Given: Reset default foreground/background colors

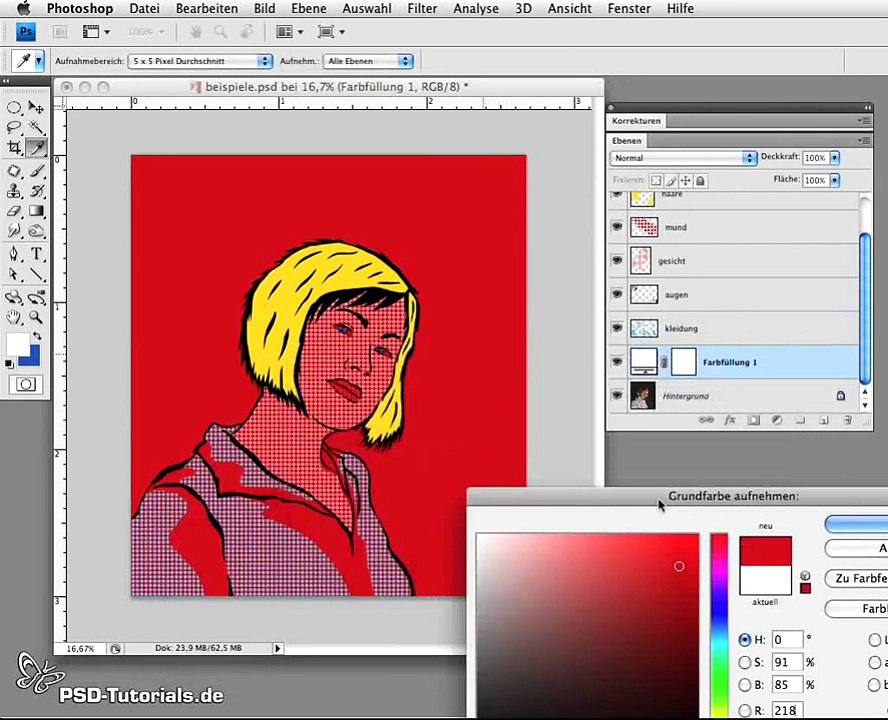Looking at the screenshot, I should click(9, 364).
